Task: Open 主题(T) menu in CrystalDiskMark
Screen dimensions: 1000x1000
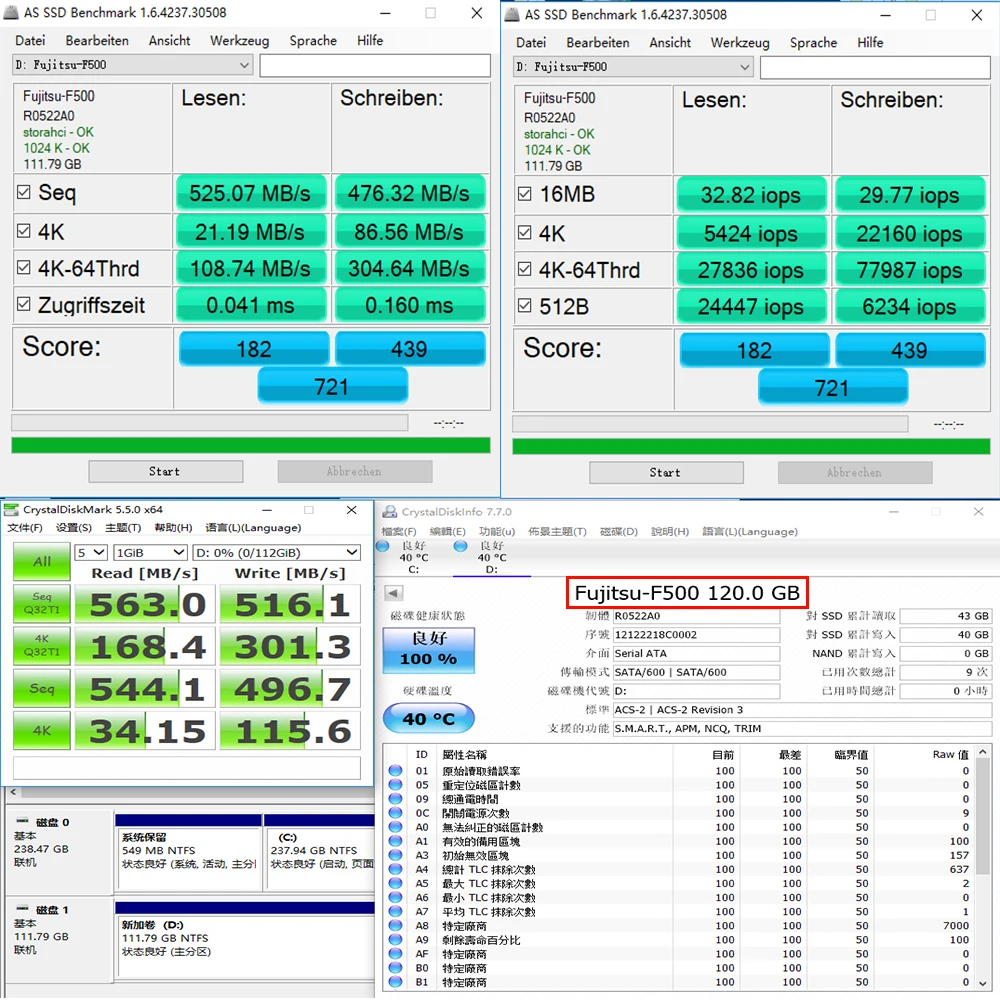Action: pos(123,528)
